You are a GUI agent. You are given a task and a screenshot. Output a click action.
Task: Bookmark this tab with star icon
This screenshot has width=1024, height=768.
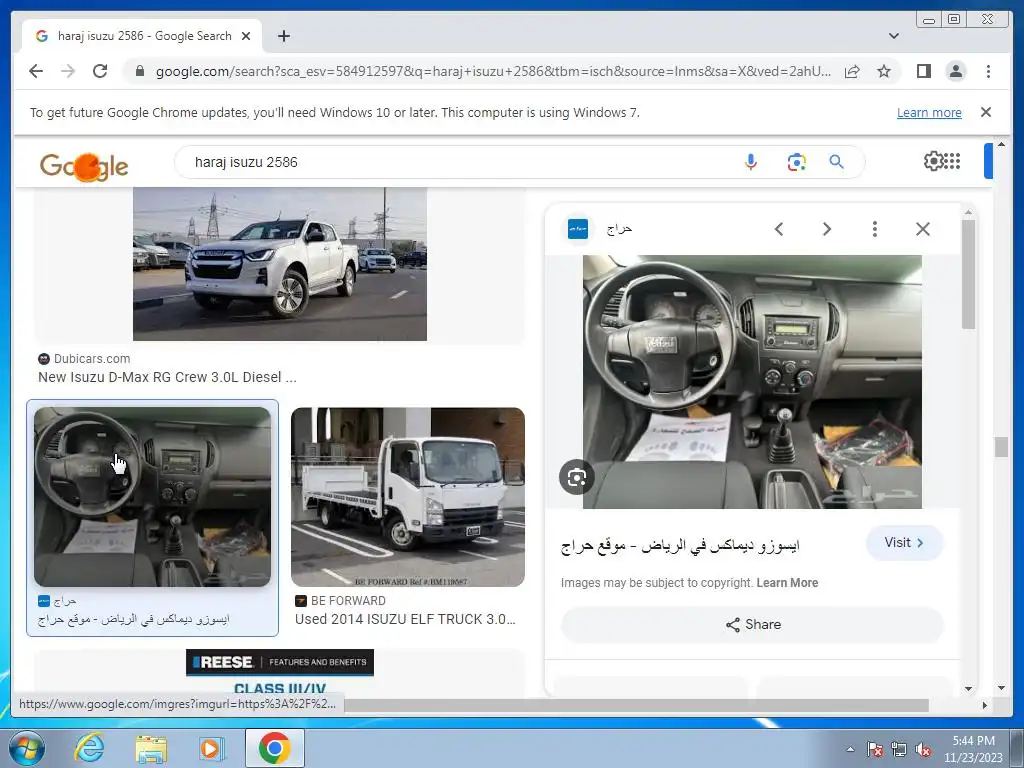click(884, 71)
